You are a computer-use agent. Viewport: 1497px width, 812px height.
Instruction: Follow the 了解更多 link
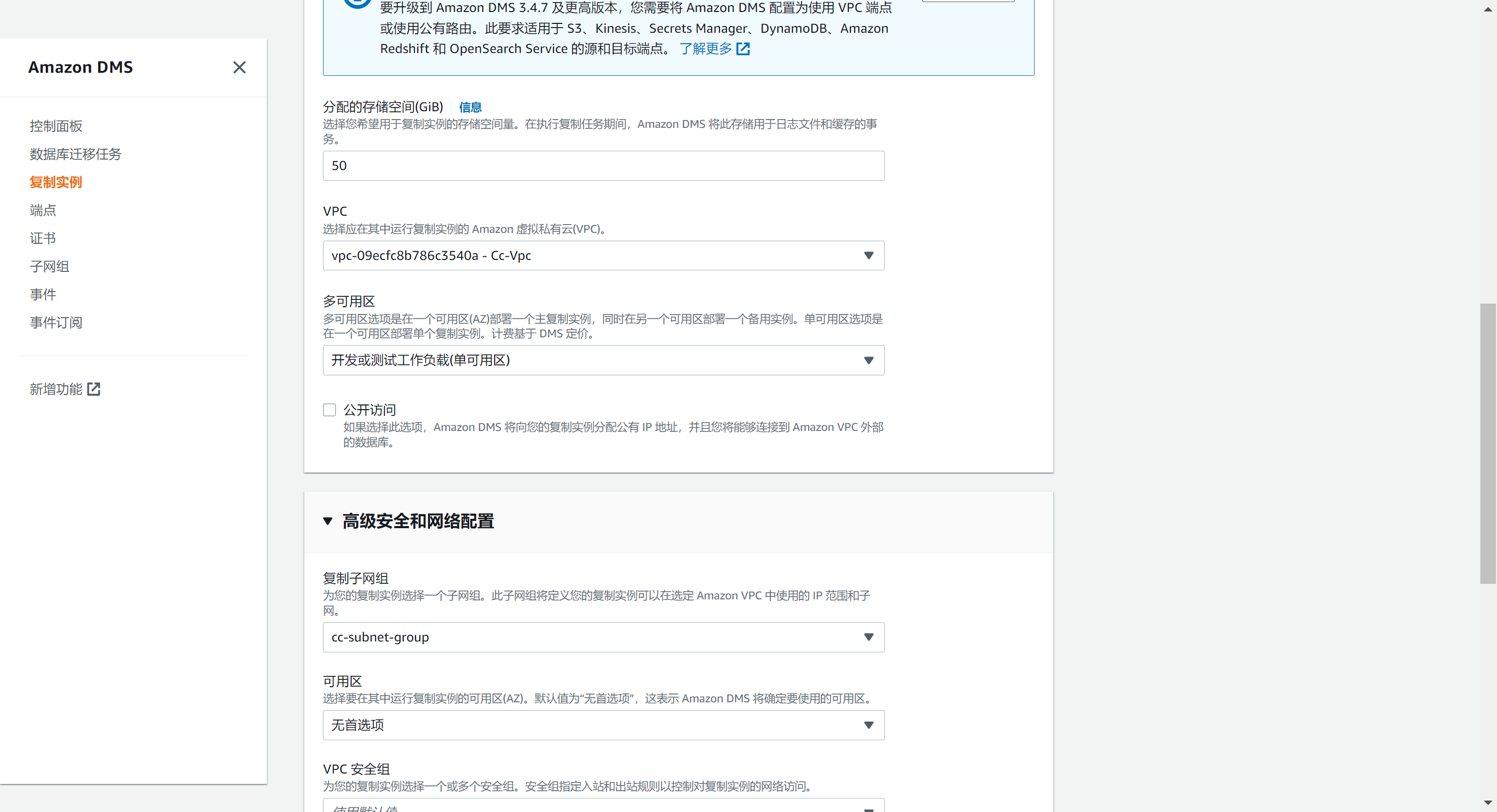click(x=705, y=49)
